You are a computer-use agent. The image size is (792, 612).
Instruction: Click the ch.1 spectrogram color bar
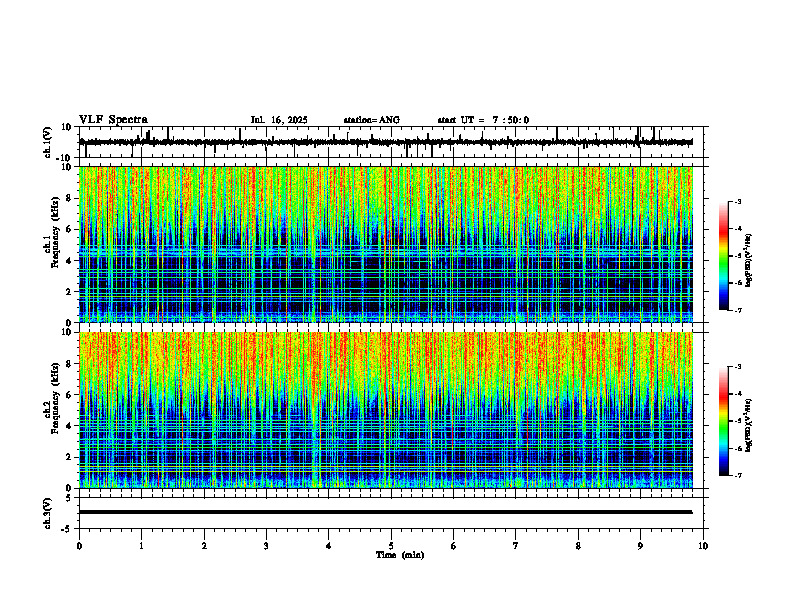[x=724, y=256]
